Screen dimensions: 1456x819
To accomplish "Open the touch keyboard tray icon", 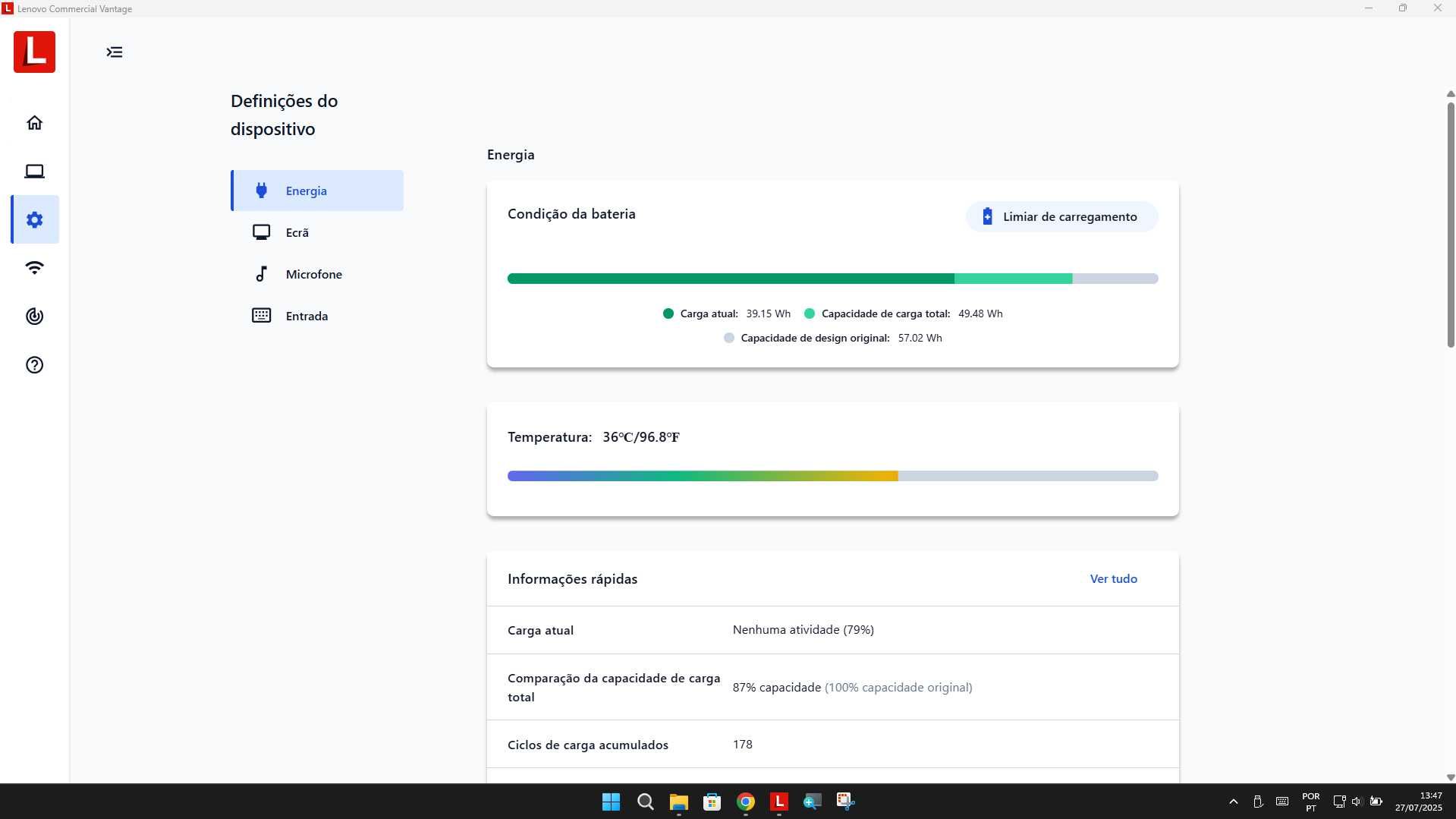I will pyautogui.click(x=1282, y=802).
